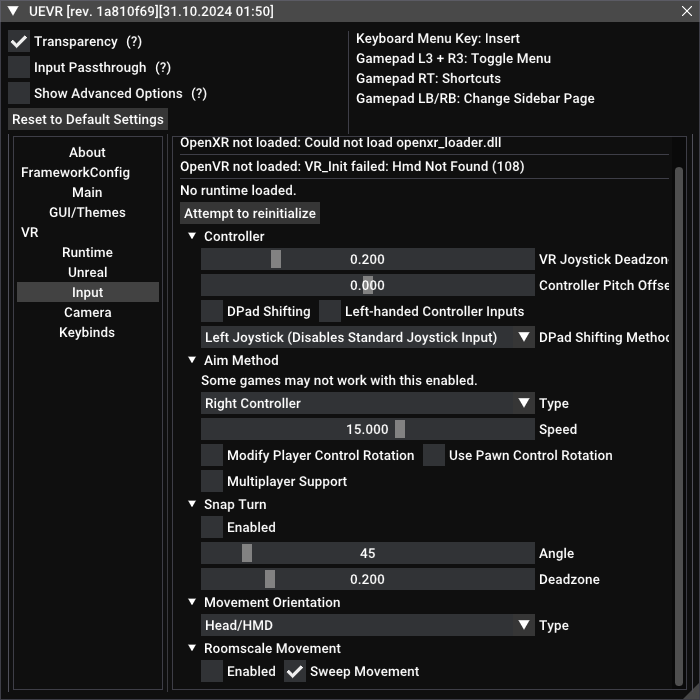
Task: Click Attempt to reinitialize button
Action: (x=250, y=213)
